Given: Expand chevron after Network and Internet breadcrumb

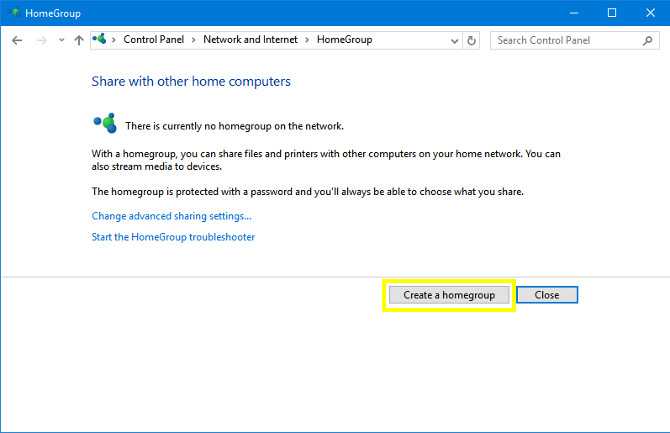Looking at the screenshot, I should [x=307, y=40].
